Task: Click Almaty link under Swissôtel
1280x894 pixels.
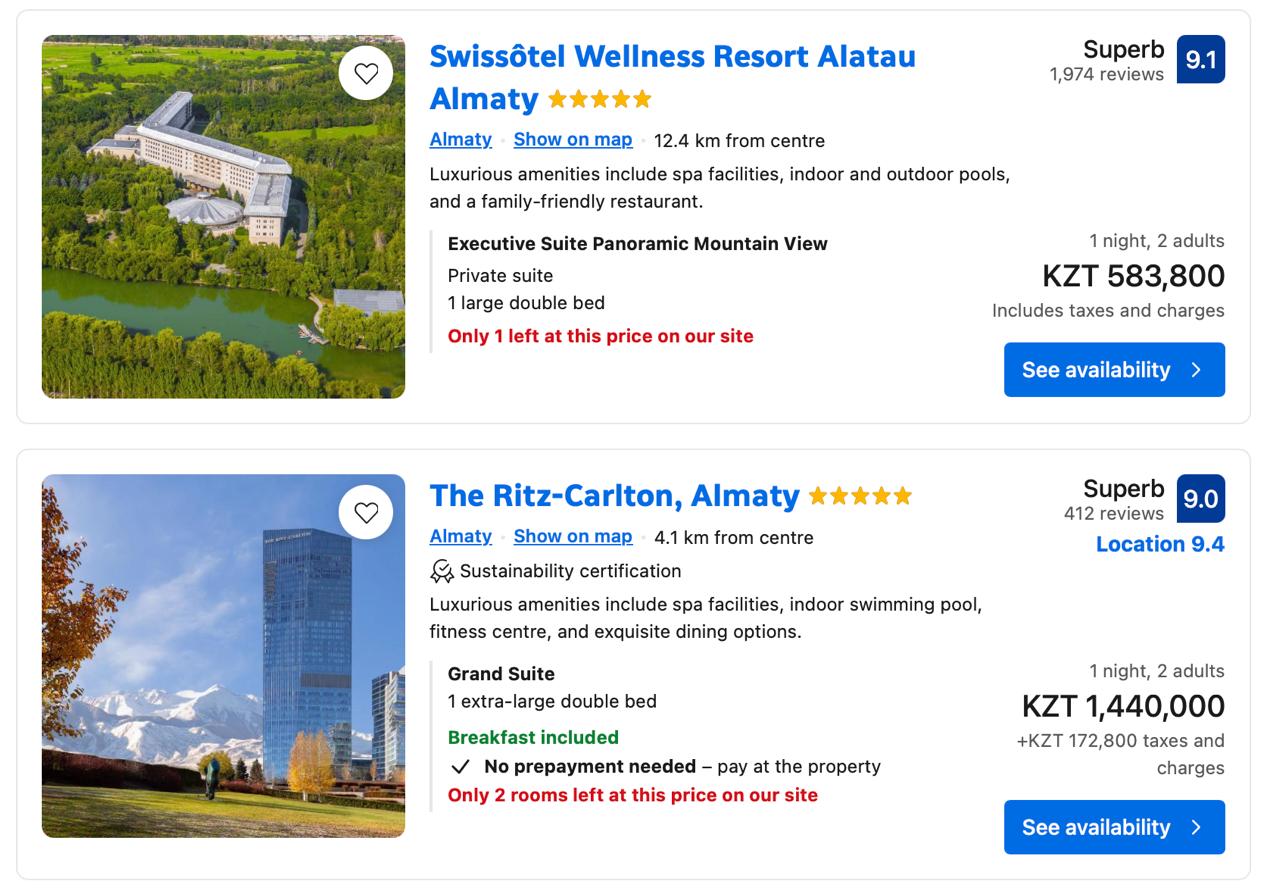Action: pos(460,140)
